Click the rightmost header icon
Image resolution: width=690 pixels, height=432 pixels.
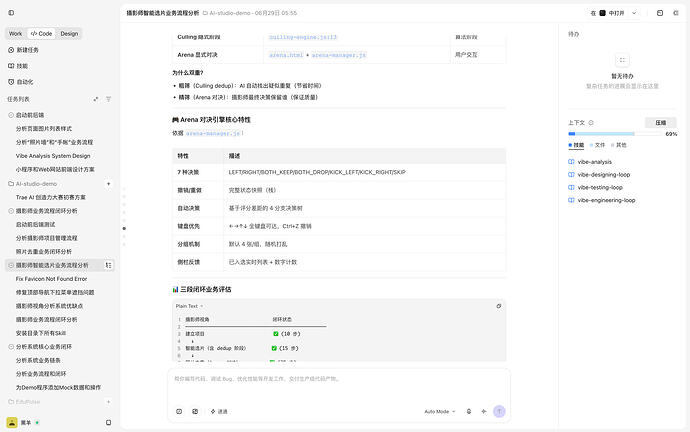tap(676, 13)
